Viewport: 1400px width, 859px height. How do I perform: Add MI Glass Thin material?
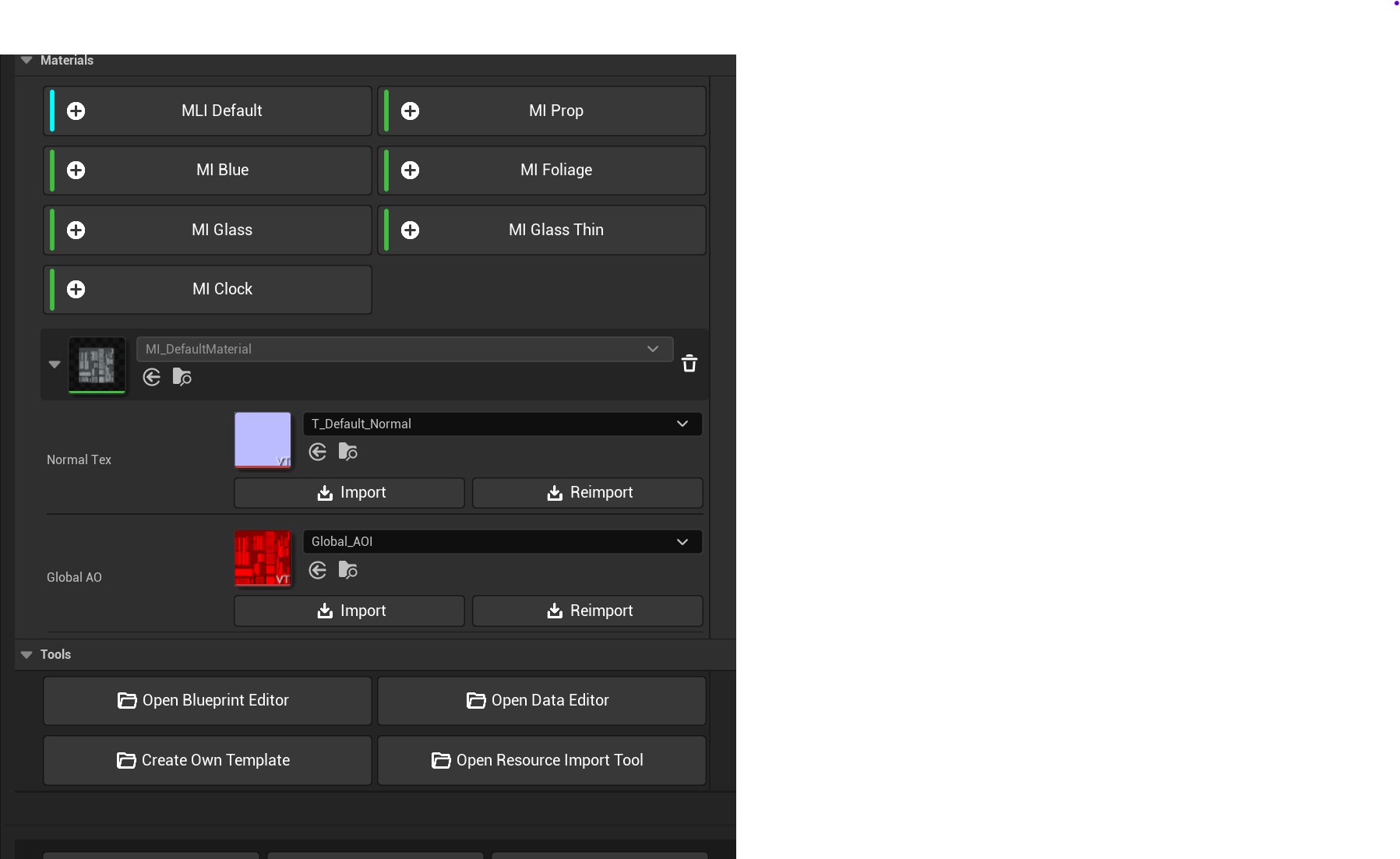(541, 230)
